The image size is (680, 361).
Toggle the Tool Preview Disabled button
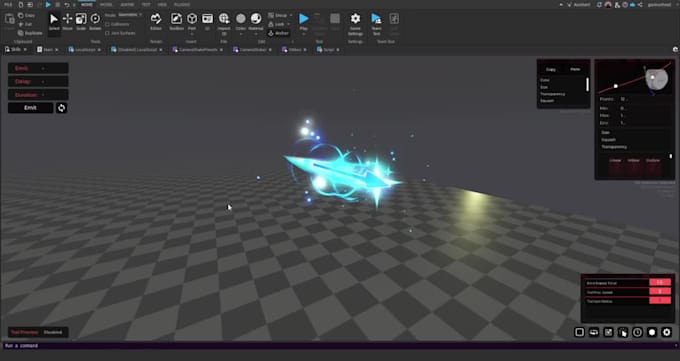point(38,332)
